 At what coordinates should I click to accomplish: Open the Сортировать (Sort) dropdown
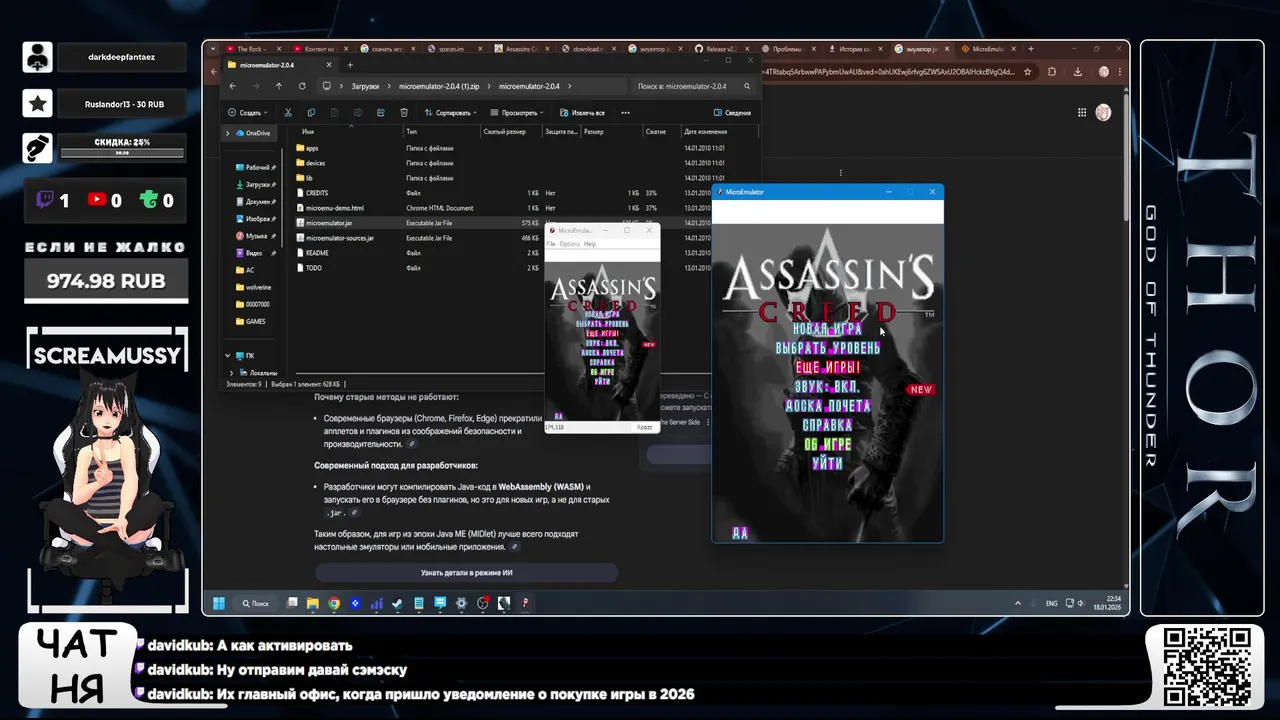[x=450, y=113]
